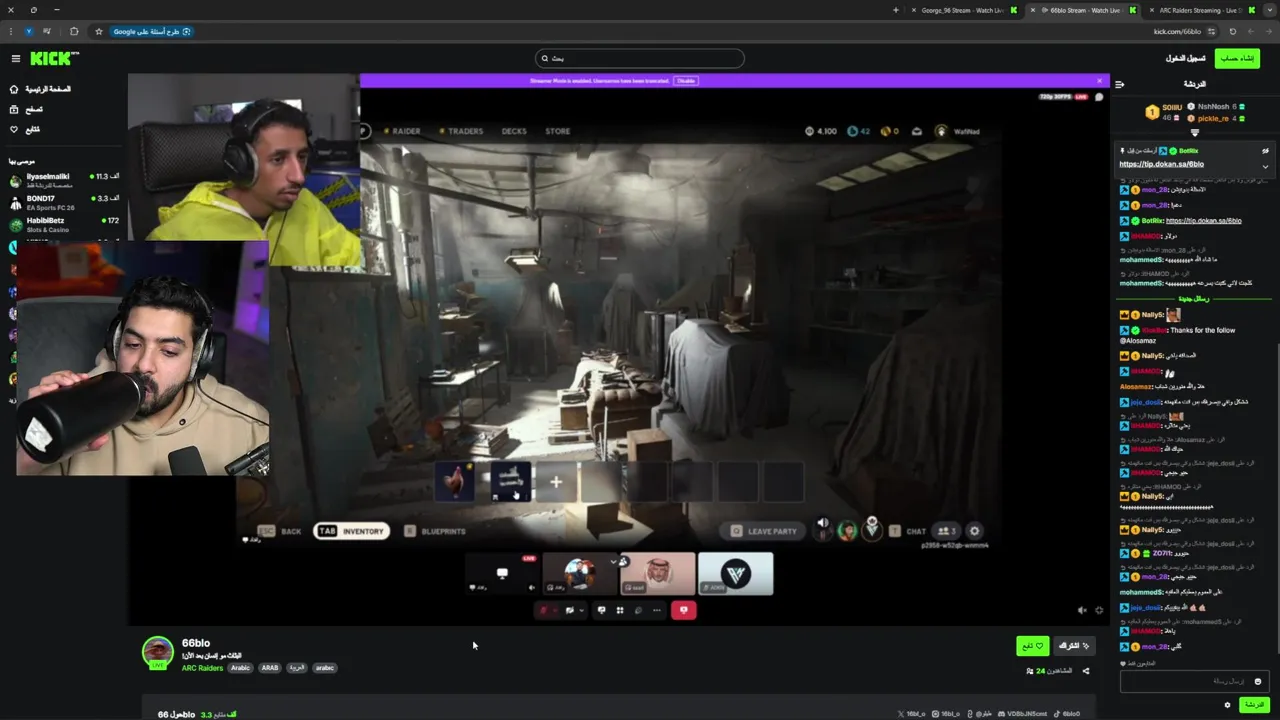The width and height of the screenshot is (1280, 720).
Task: Open chat settings gear icon
Action: [x=1227, y=705]
